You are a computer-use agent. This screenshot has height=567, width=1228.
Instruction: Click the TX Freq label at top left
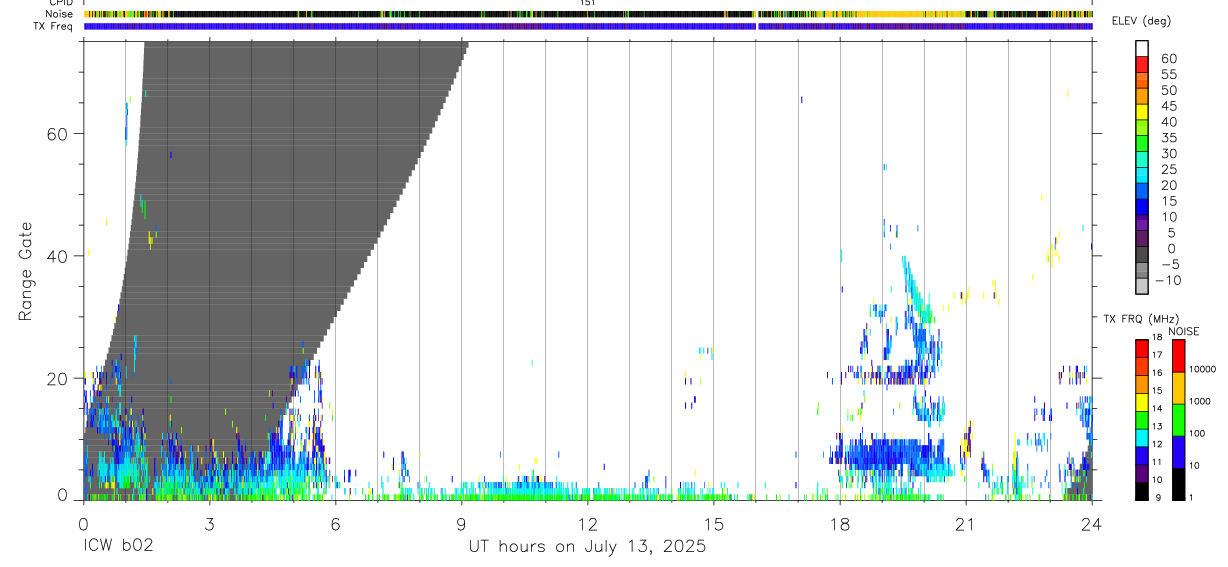(55, 25)
